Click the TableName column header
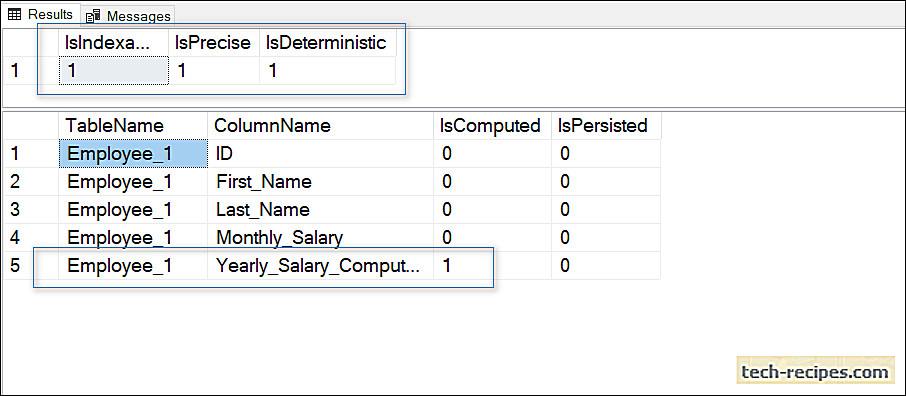The image size is (906, 396). click(x=133, y=125)
